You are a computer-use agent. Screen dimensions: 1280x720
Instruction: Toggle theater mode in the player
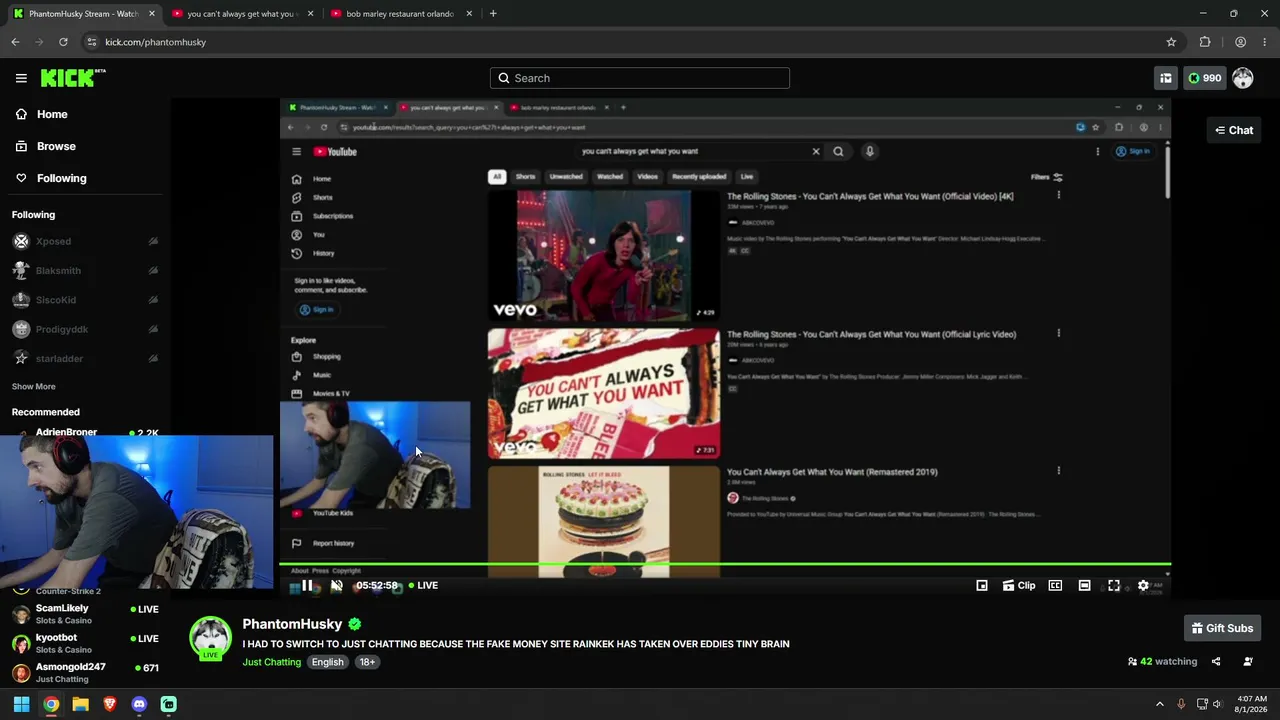click(1084, 586)
